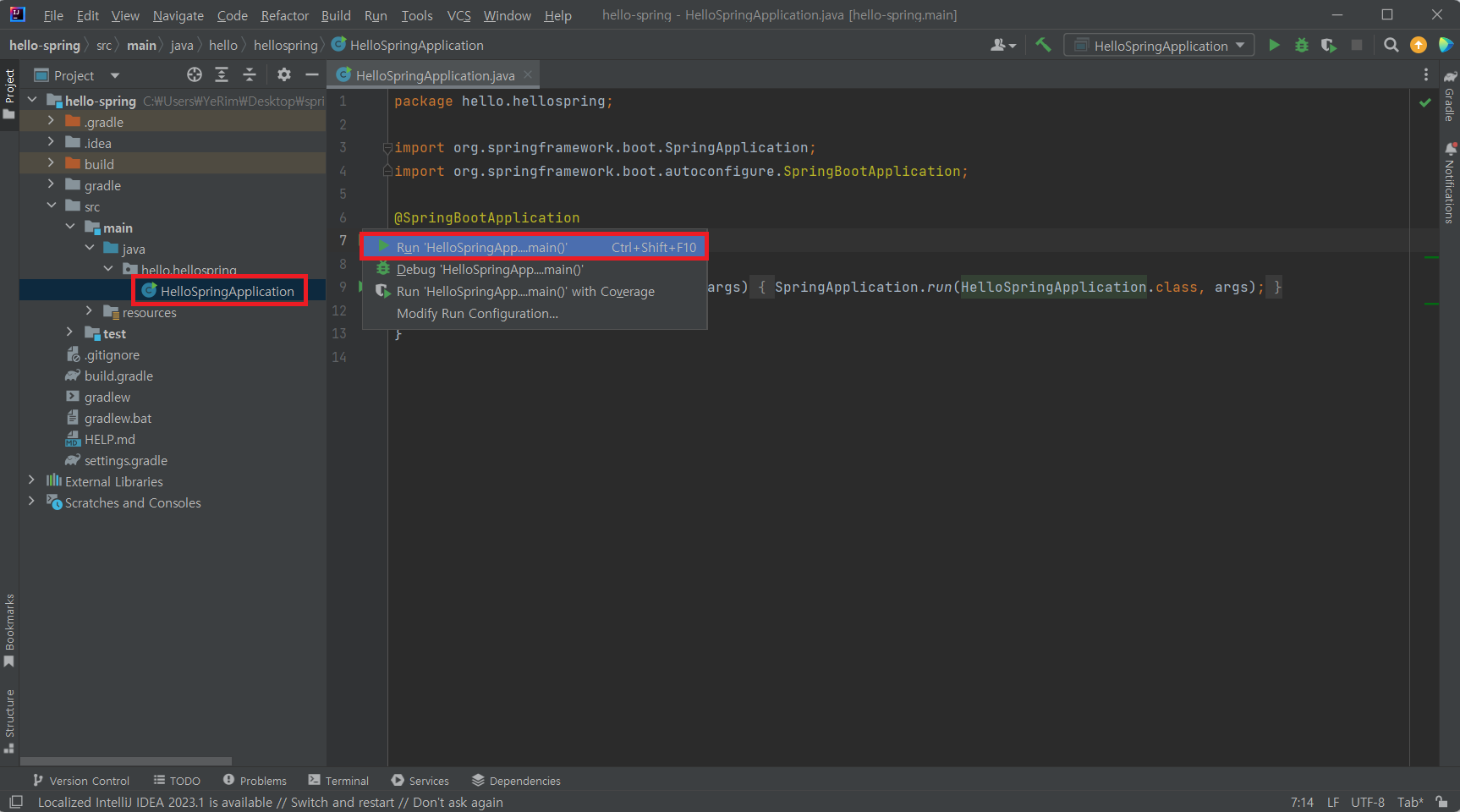Screen dimensions: 1460x812
Task: Toggle the Project sidebar tab
Action: coord(9,94)
